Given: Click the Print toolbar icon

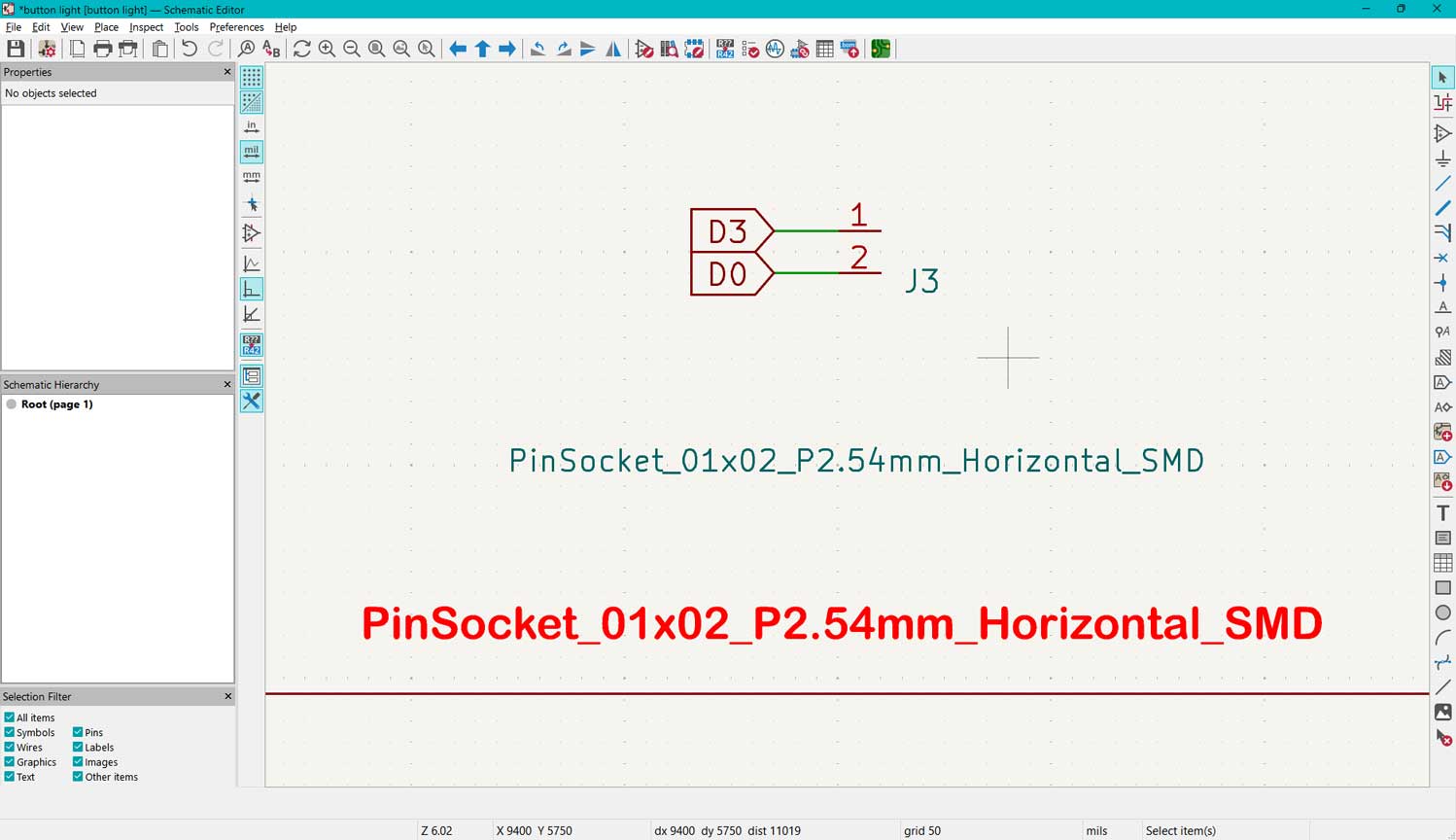Looking at the screenshot, I should coord(102,49).
